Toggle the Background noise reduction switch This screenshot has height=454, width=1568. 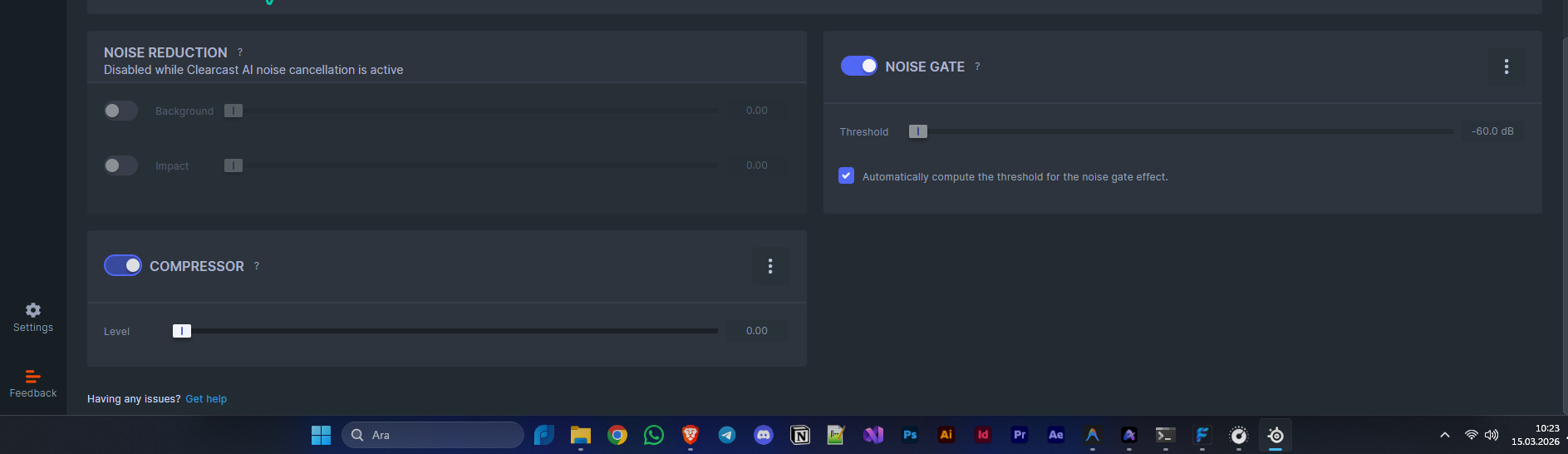(x=120, y=111)
